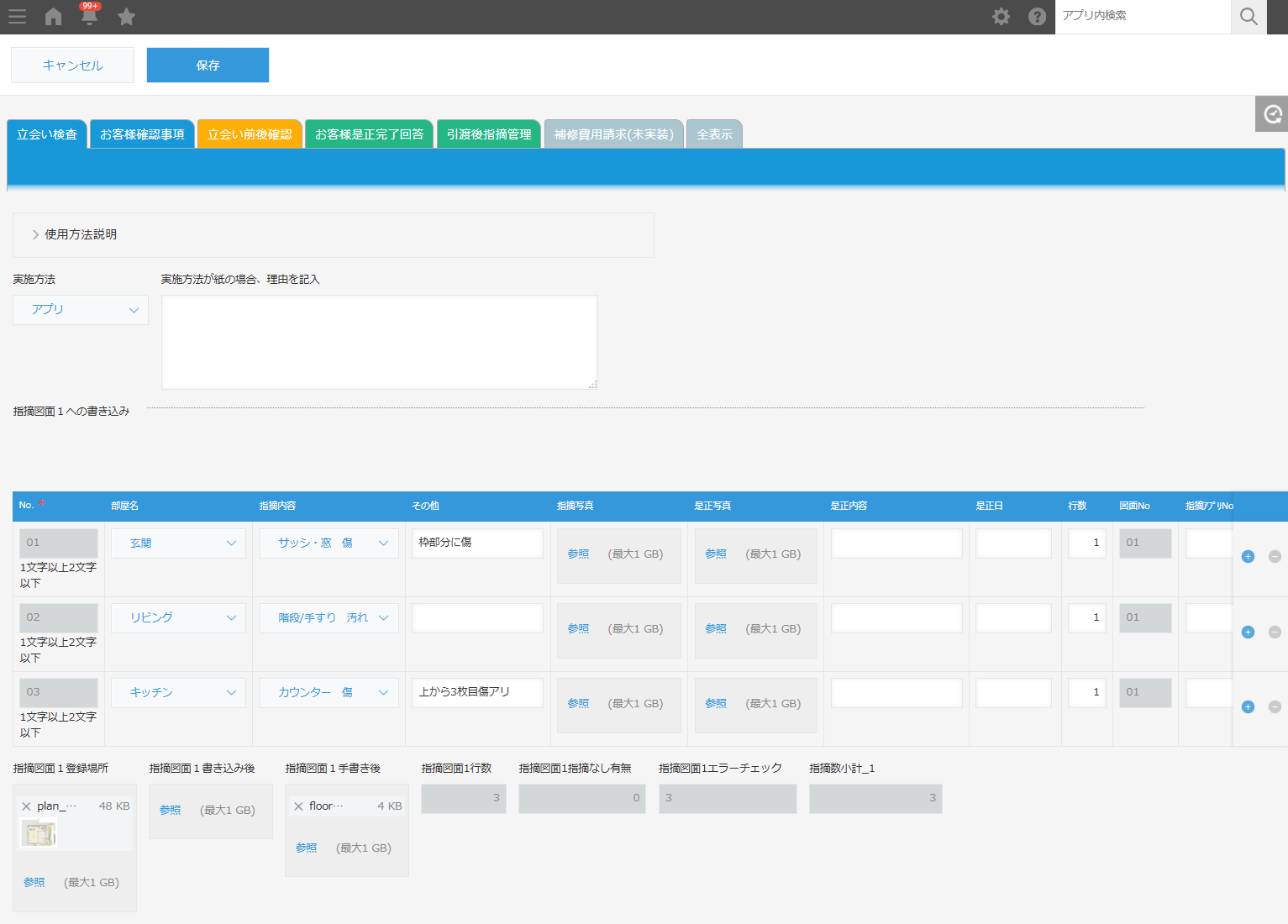Click the favorites star icon
This screenshot has height=924, width=1288.
point(126,17)
